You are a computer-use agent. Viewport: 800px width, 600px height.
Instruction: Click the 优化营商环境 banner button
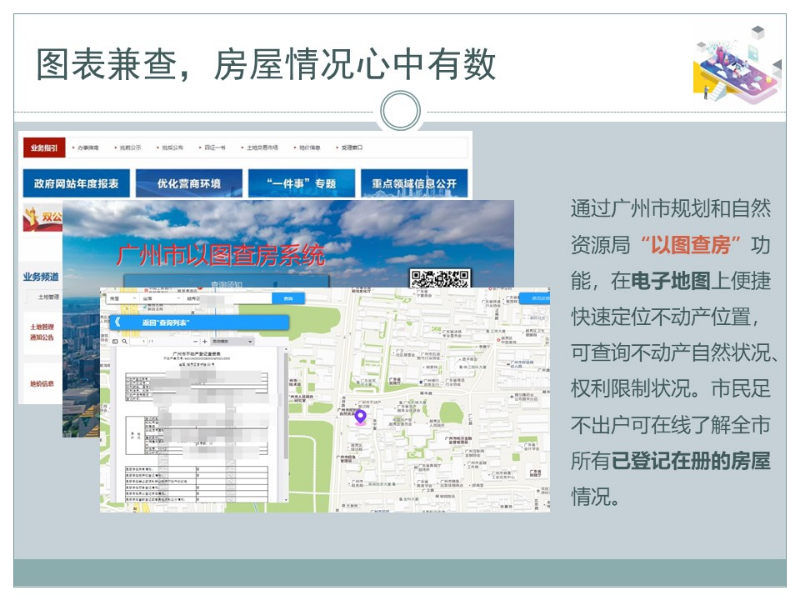point(196,184)
